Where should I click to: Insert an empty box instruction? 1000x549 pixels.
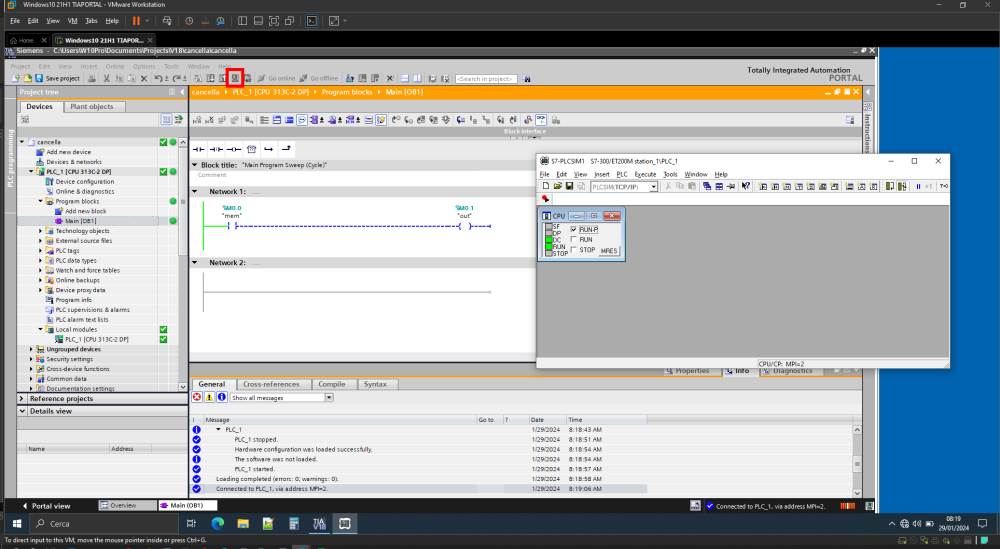[251, 149]
